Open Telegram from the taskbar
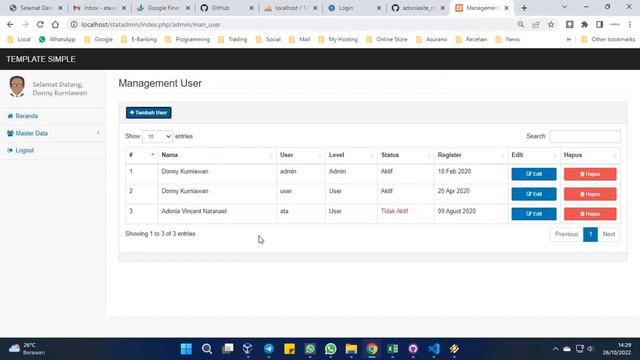 tap(269, 349)
